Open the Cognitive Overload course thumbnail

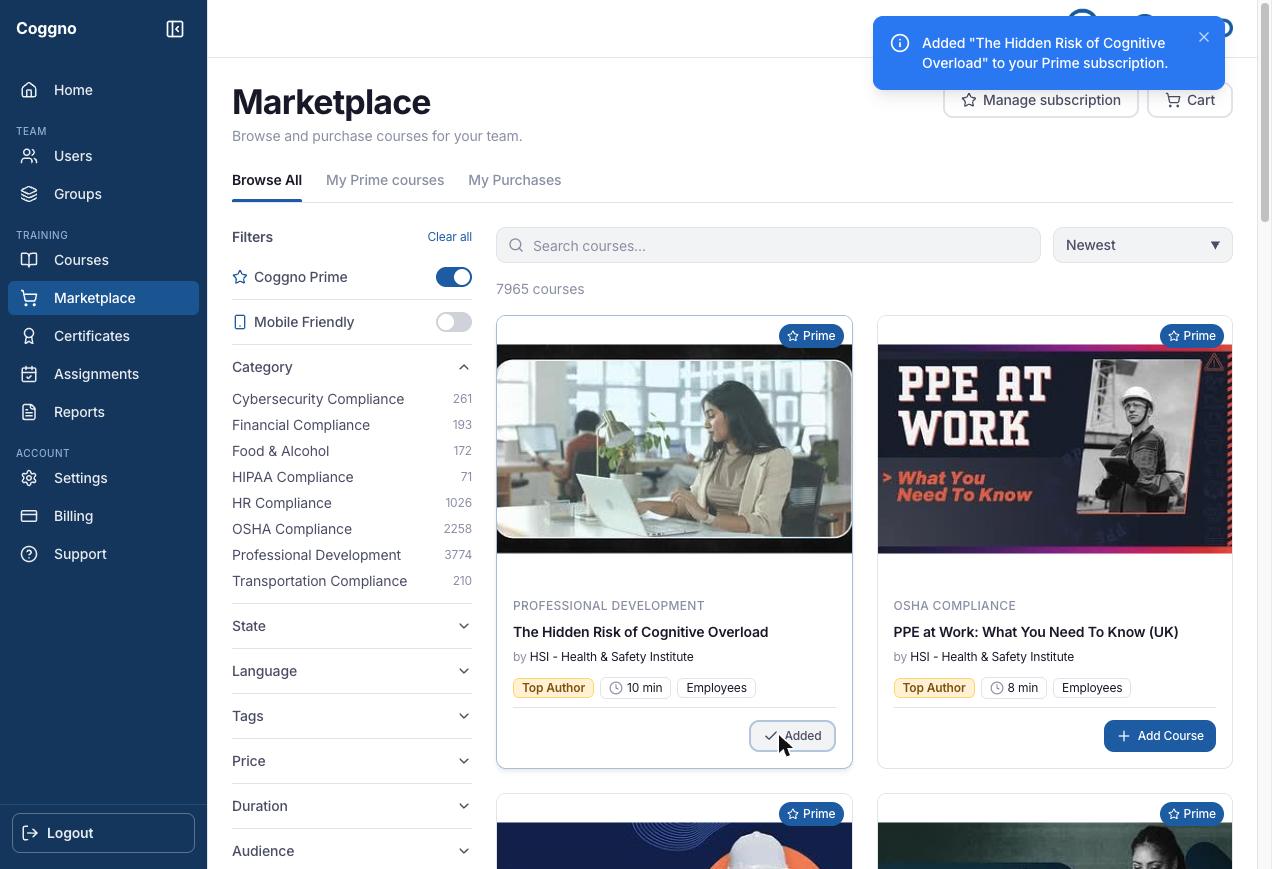click(674, 449)
